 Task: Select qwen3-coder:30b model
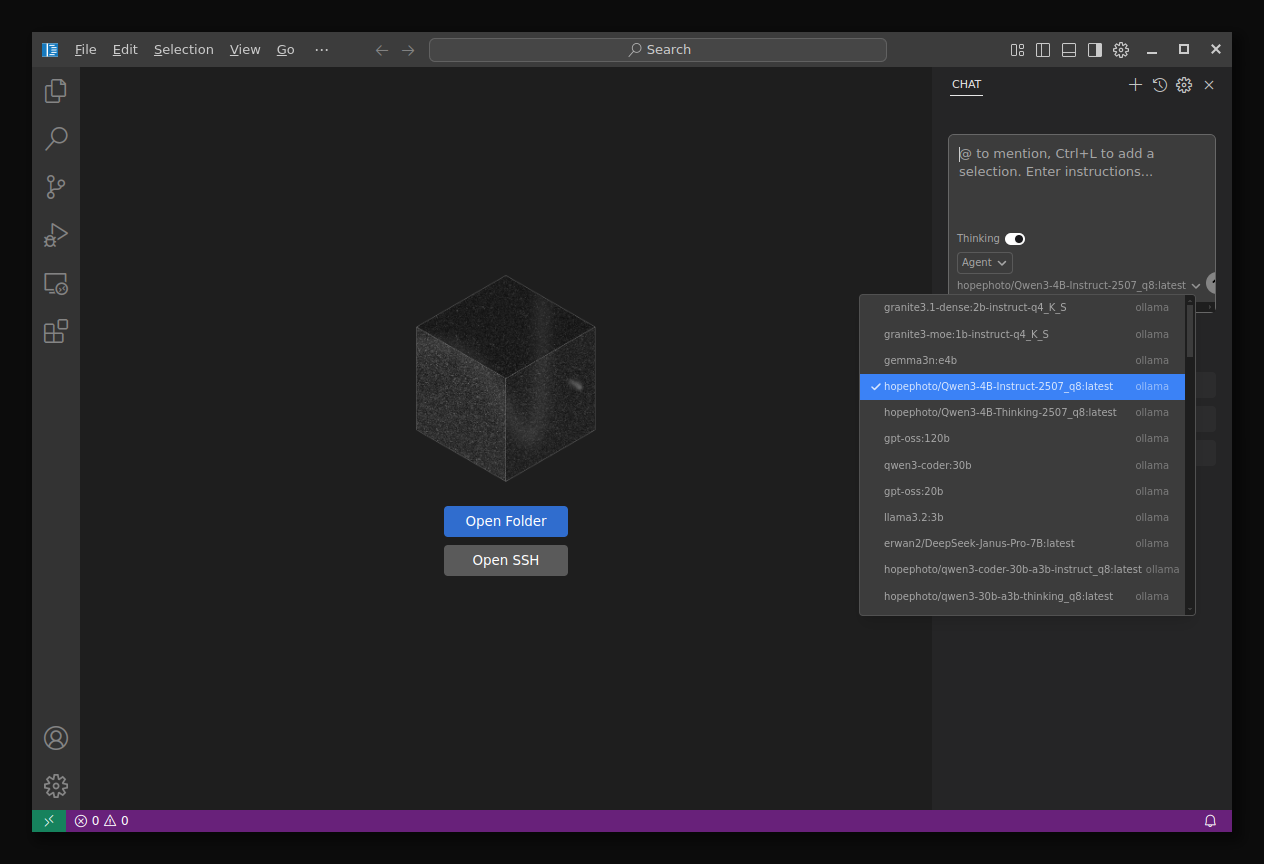(1022, 465)
